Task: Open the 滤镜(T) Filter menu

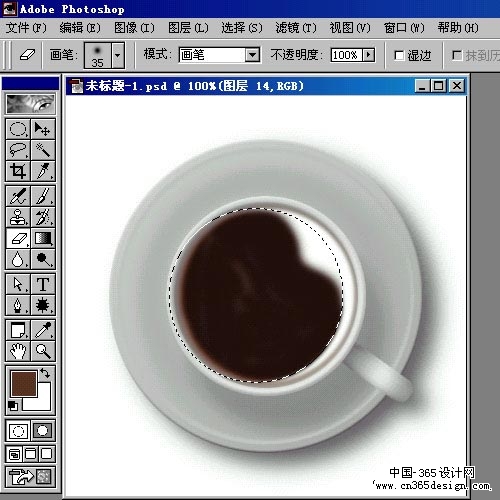Action: click(x=296, y=28)
